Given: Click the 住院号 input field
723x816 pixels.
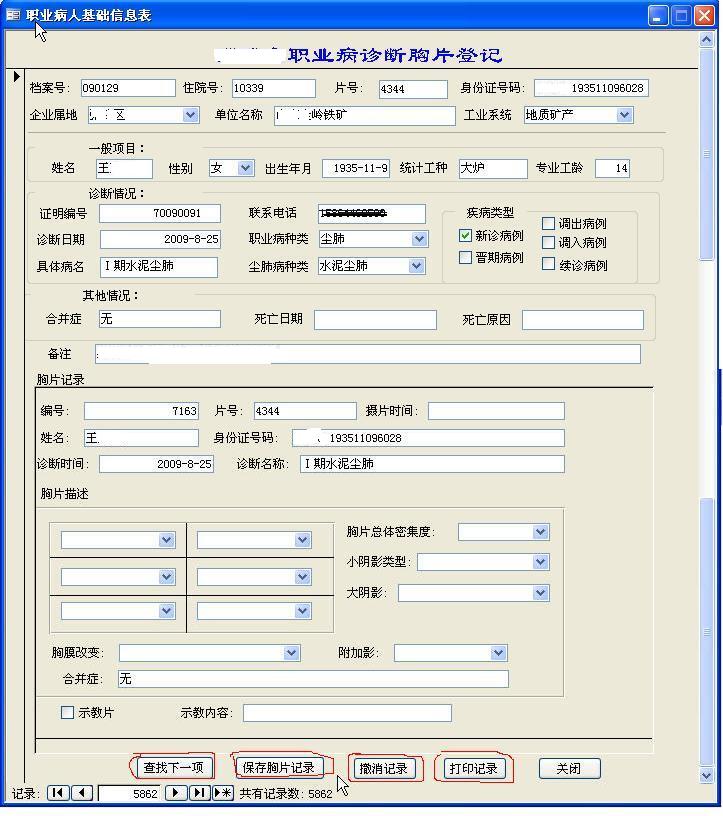Looking at the screenshot, I should point(273,88).
